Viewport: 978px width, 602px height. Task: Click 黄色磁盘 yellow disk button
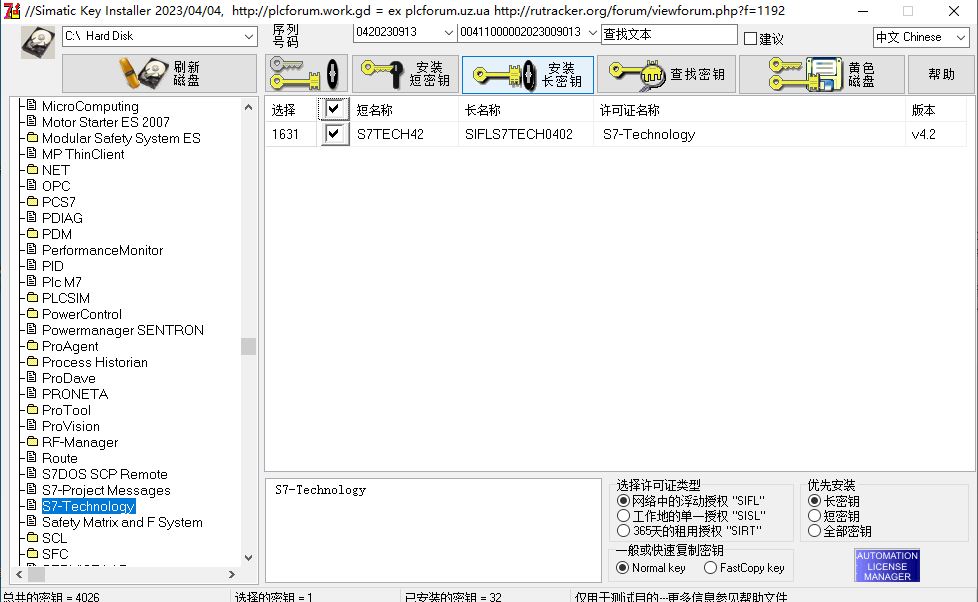pyautogui.click(x=821, y=74)
